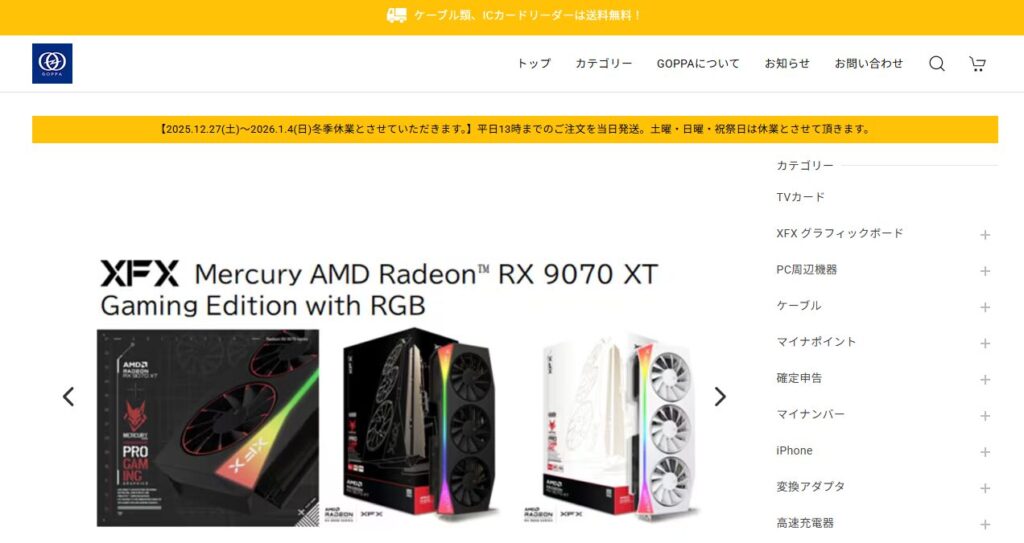This screenshot has height=543, width=1024.
Task: Click the white XFX graphics card image
Action: [x=612, y=428]
